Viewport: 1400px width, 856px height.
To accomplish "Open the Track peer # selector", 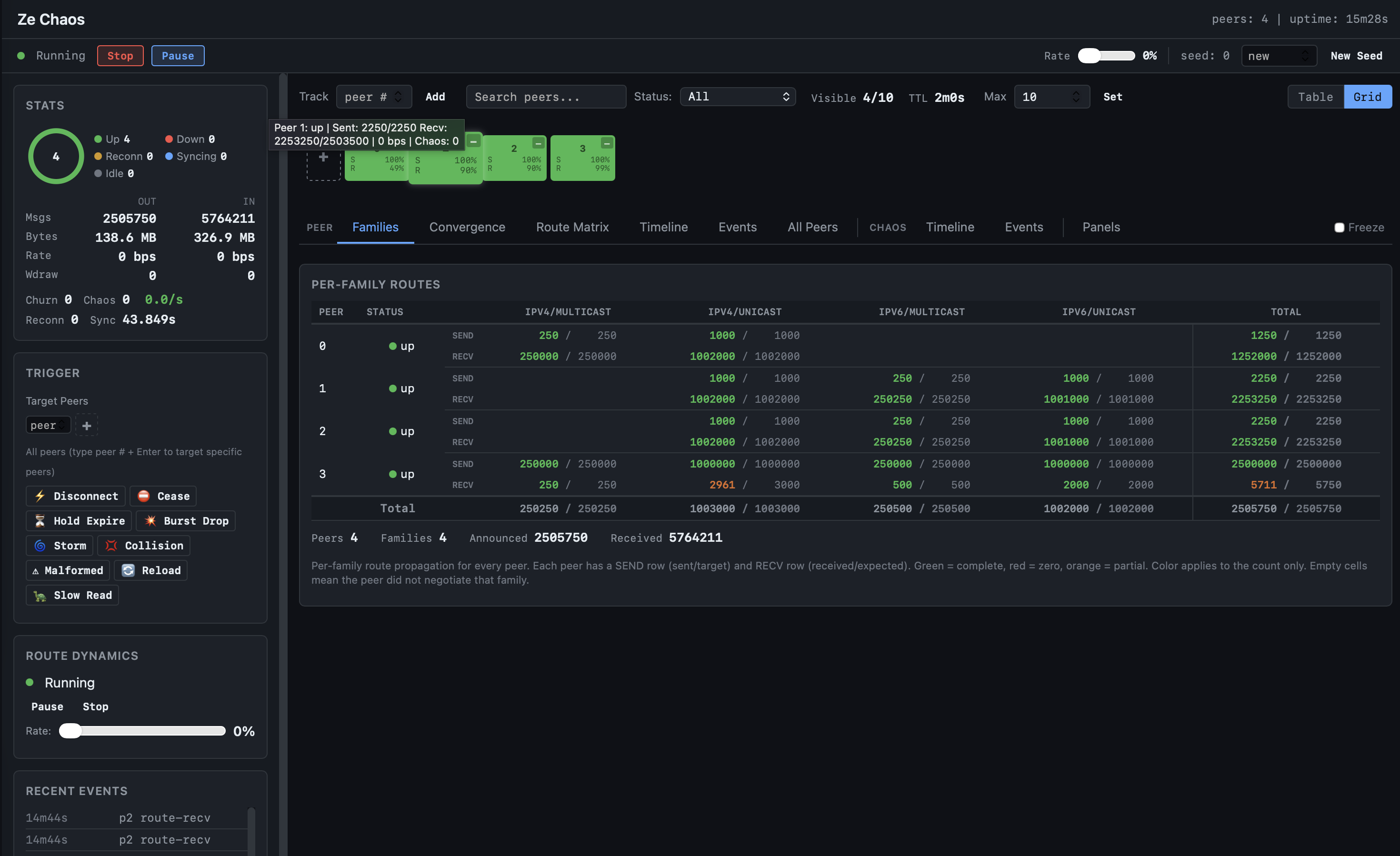I will click(x=374, y=97).
